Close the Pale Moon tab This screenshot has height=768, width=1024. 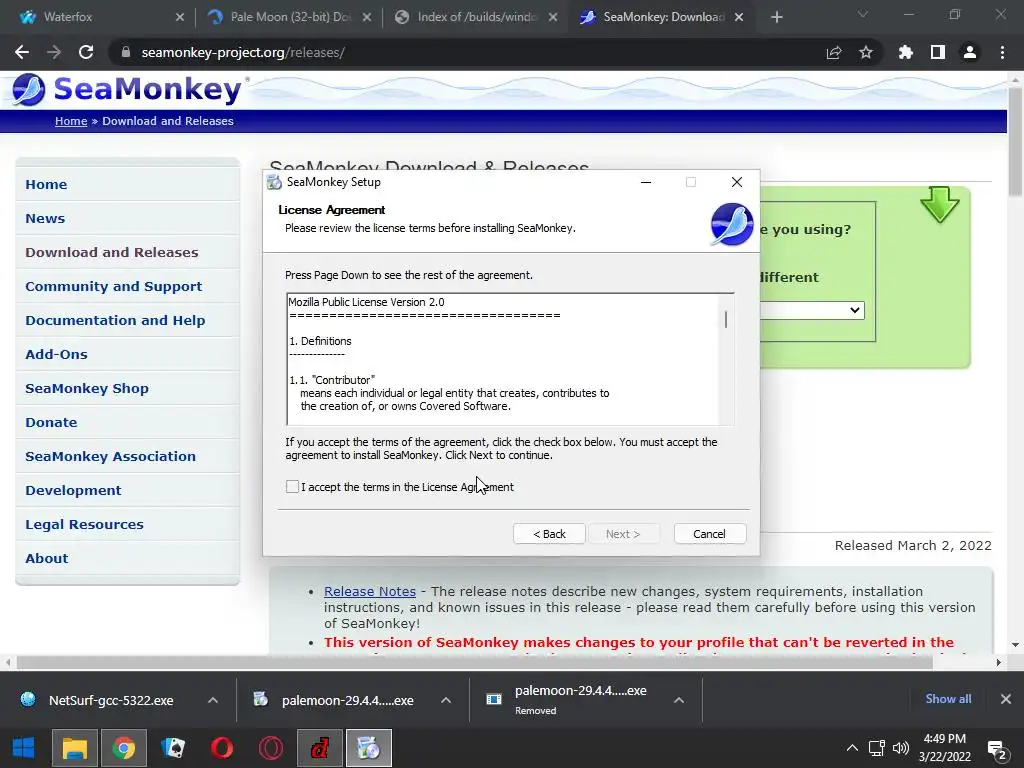point(367,17)
